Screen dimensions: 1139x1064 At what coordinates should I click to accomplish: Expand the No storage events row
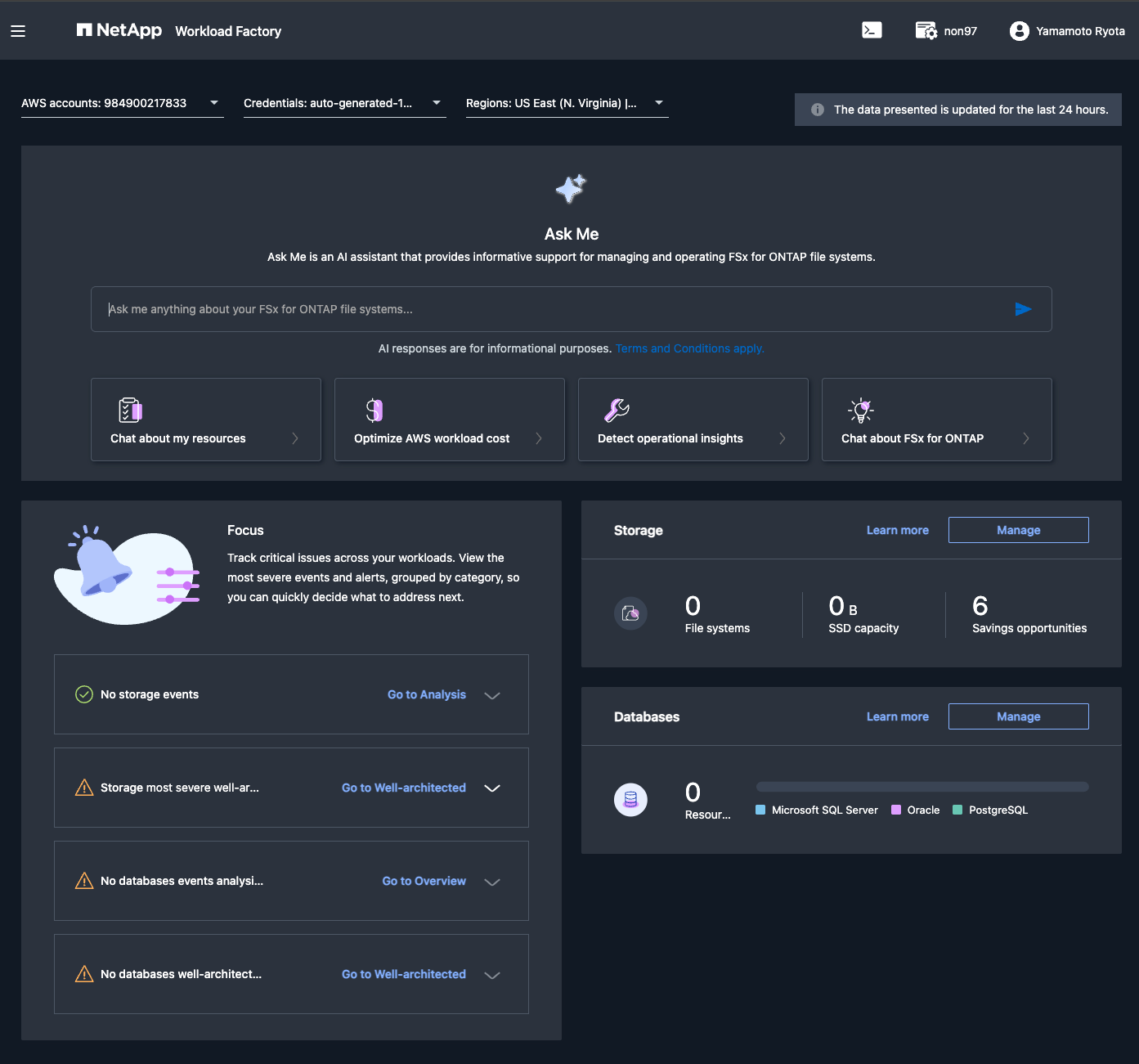pyautogui.click(x=492, y=695)
